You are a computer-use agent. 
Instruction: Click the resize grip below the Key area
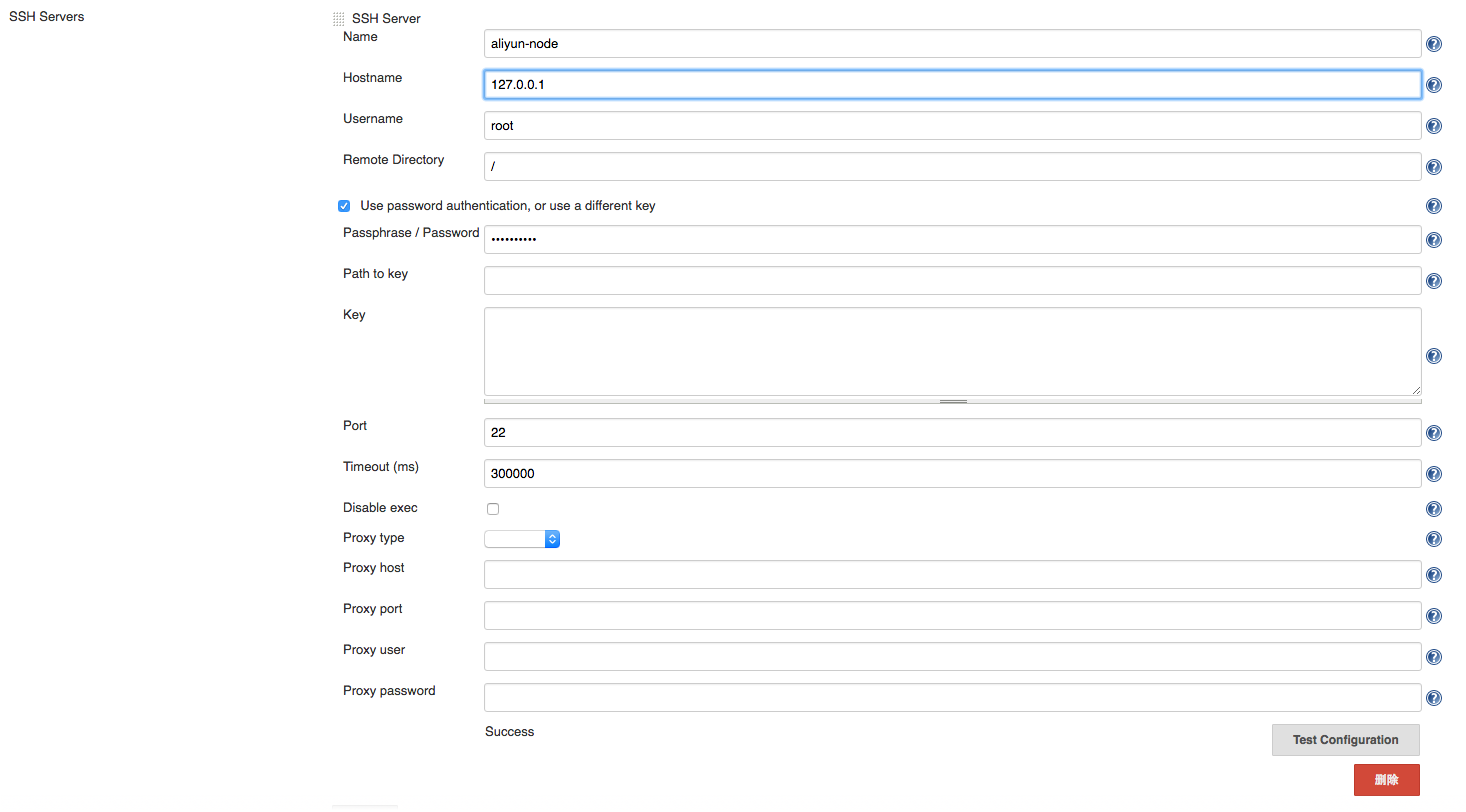tap(952, 399)
